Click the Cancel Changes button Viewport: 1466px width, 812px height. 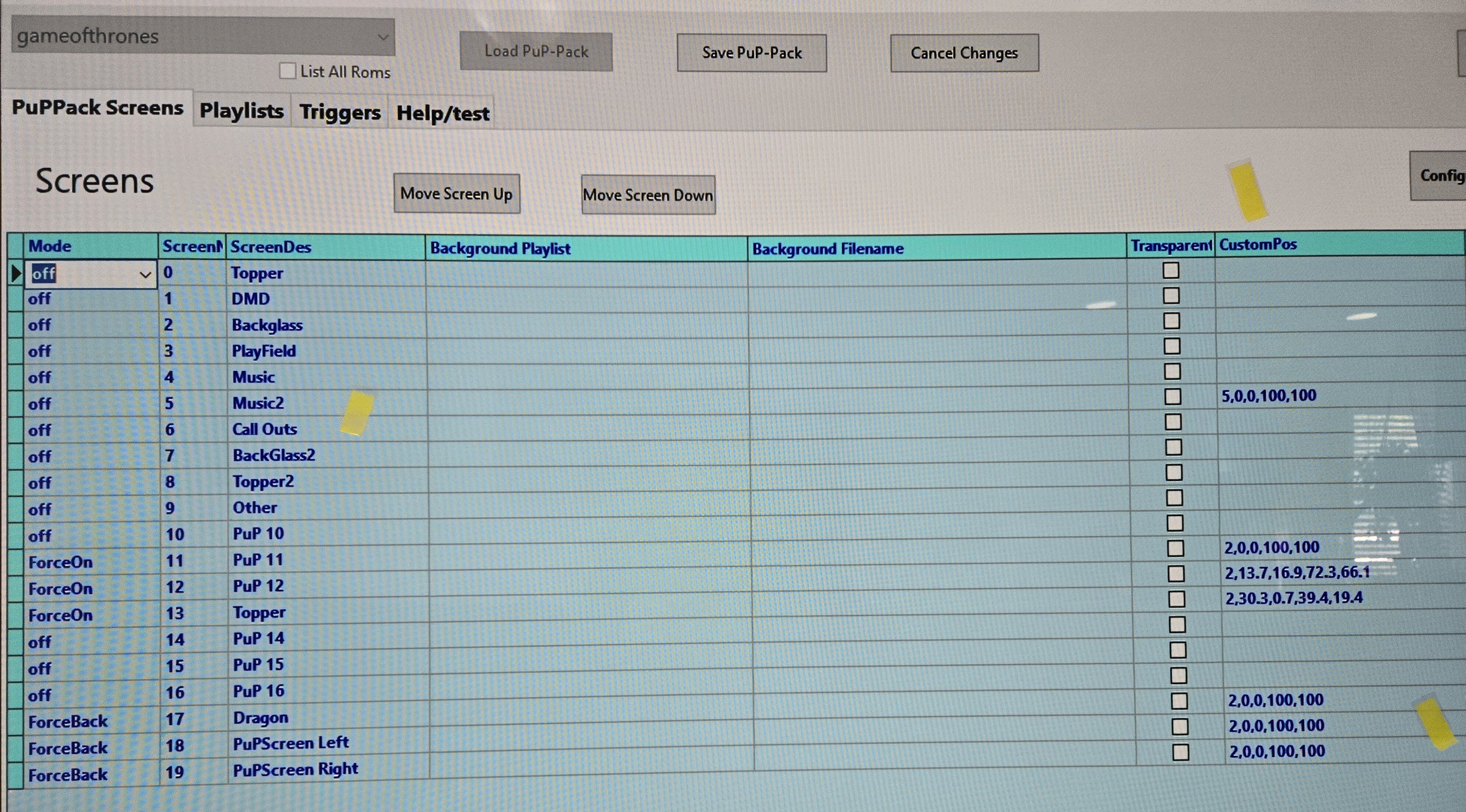964,53
